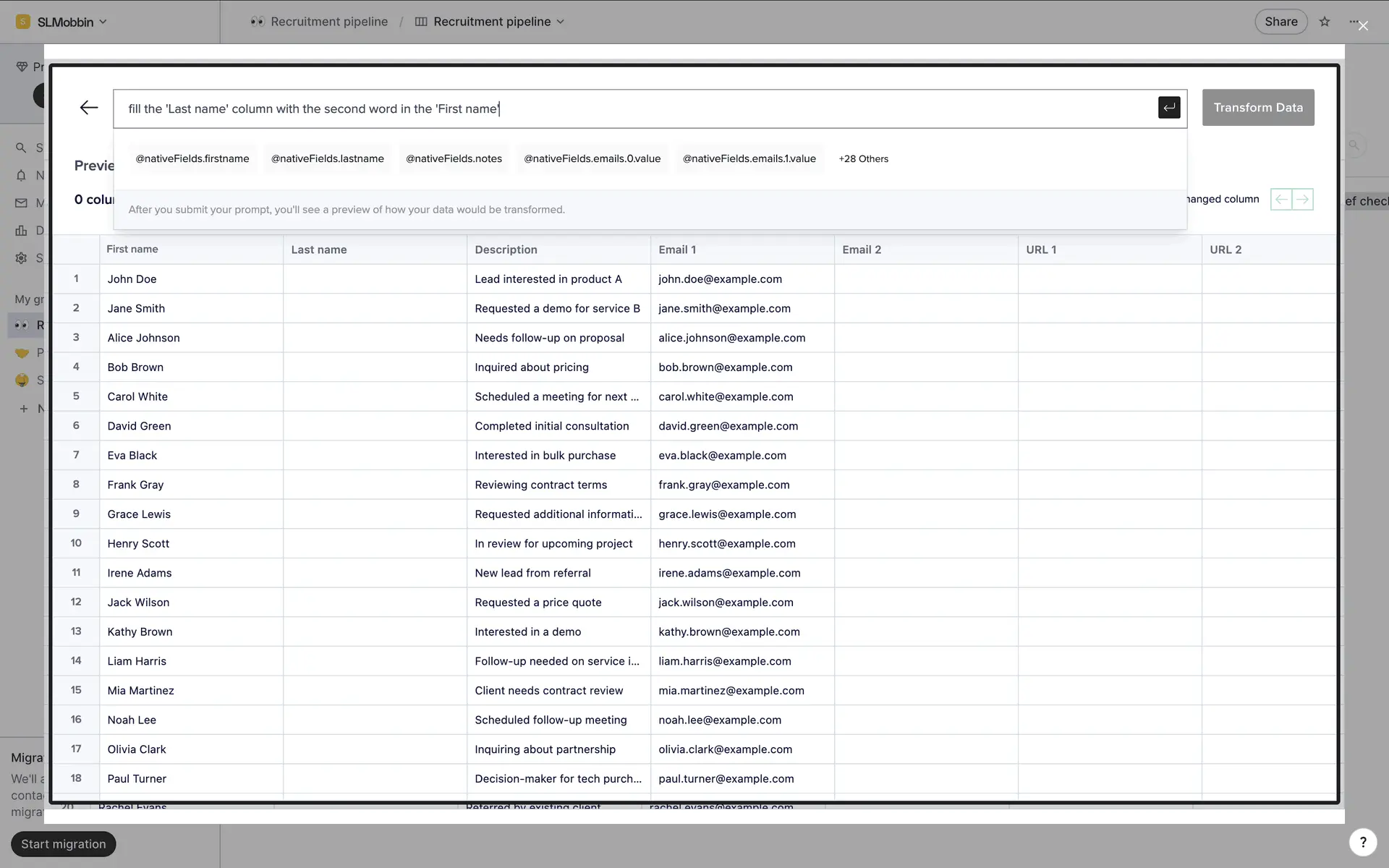
Task: Go to previous changed column arrow
Action: click(x=1281, y=199)
